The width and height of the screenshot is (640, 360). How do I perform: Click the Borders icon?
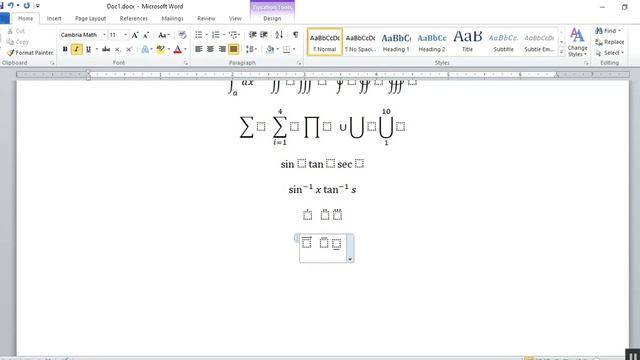tap(287, 49)
